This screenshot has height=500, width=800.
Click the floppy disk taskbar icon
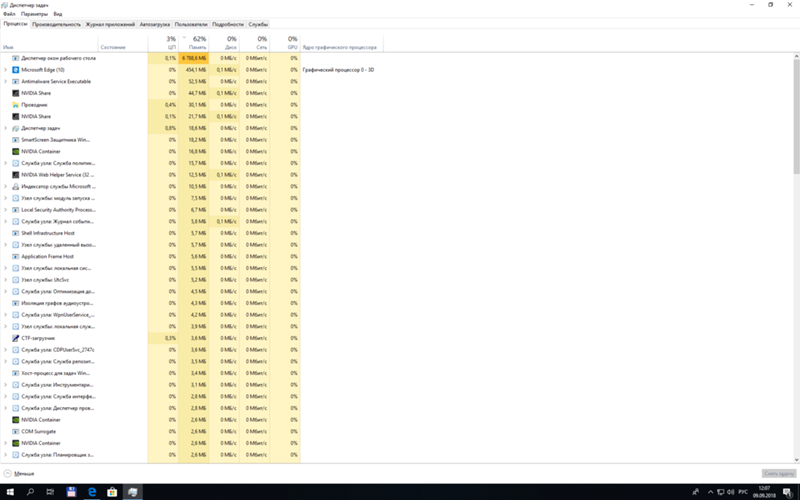71,492
